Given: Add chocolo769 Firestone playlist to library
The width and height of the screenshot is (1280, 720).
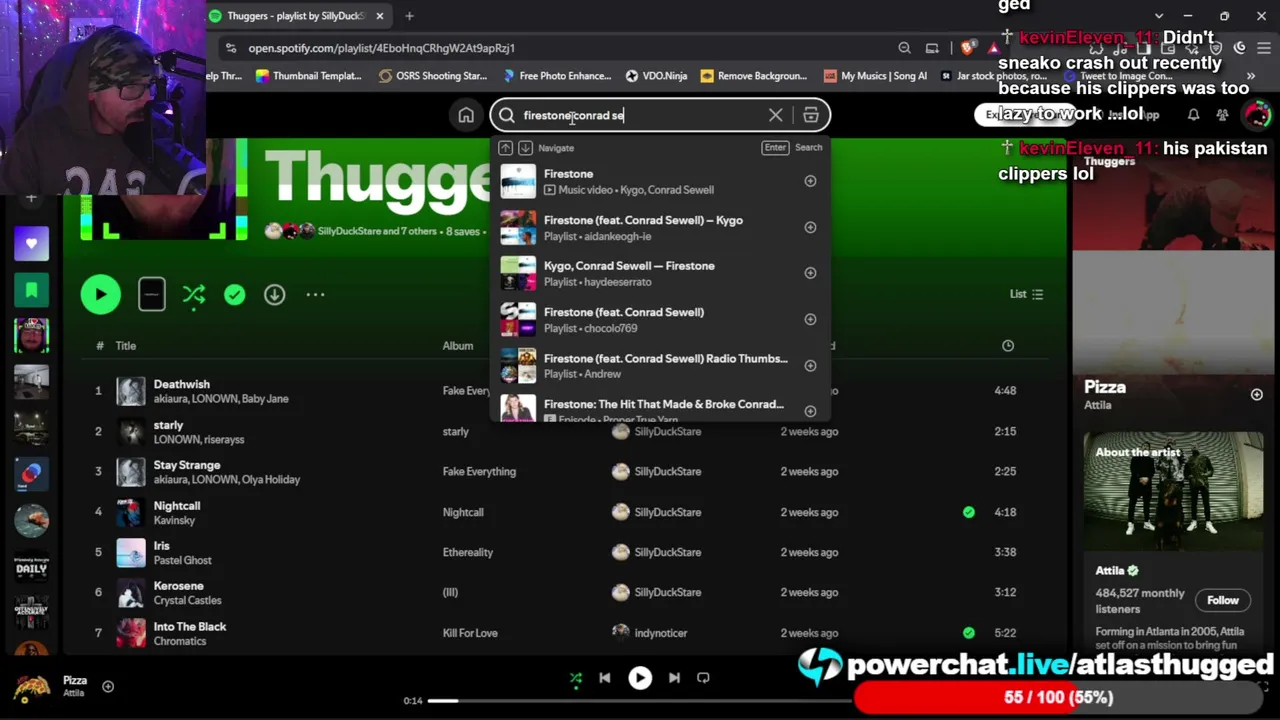Looking at the screenshot, I should pos(810,319).
